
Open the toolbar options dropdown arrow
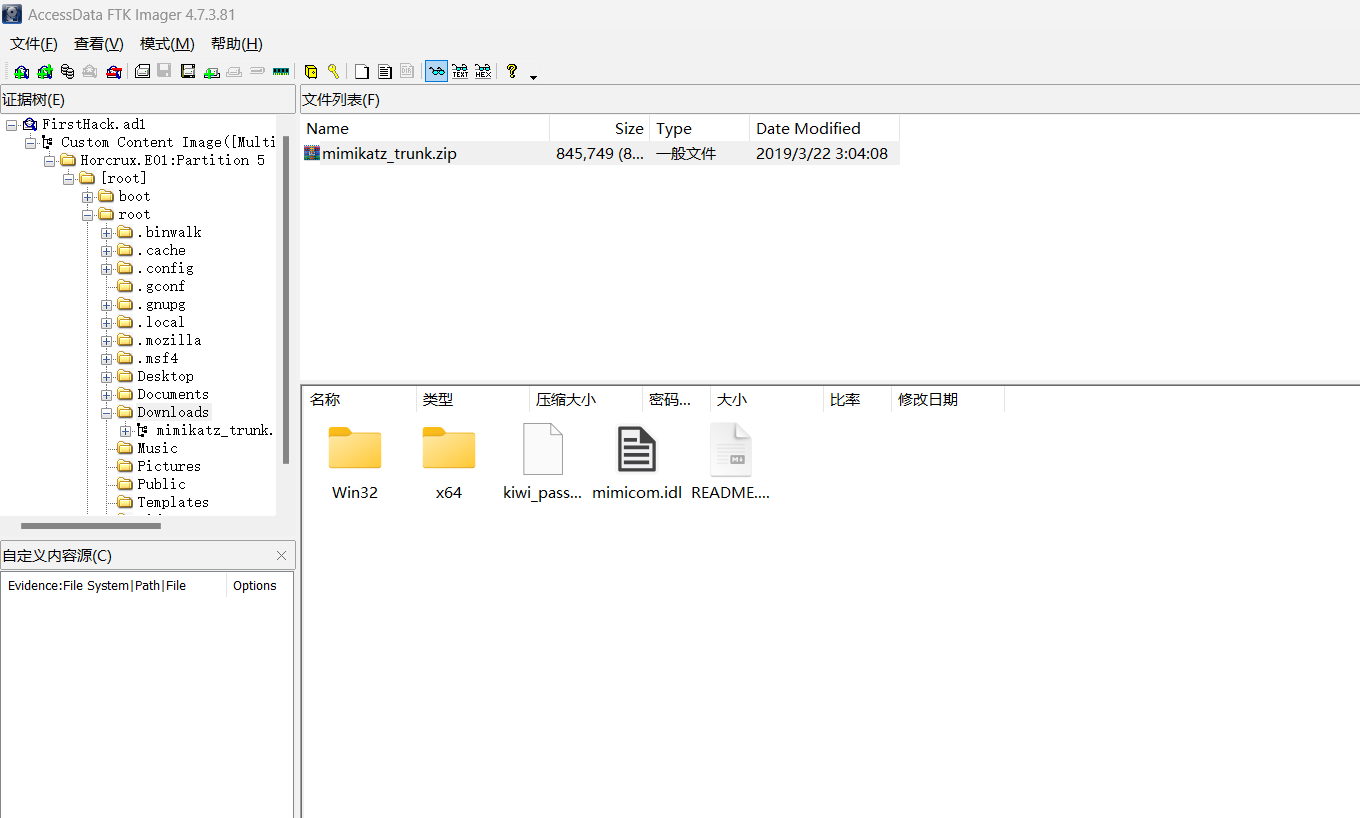pos(534,76)
